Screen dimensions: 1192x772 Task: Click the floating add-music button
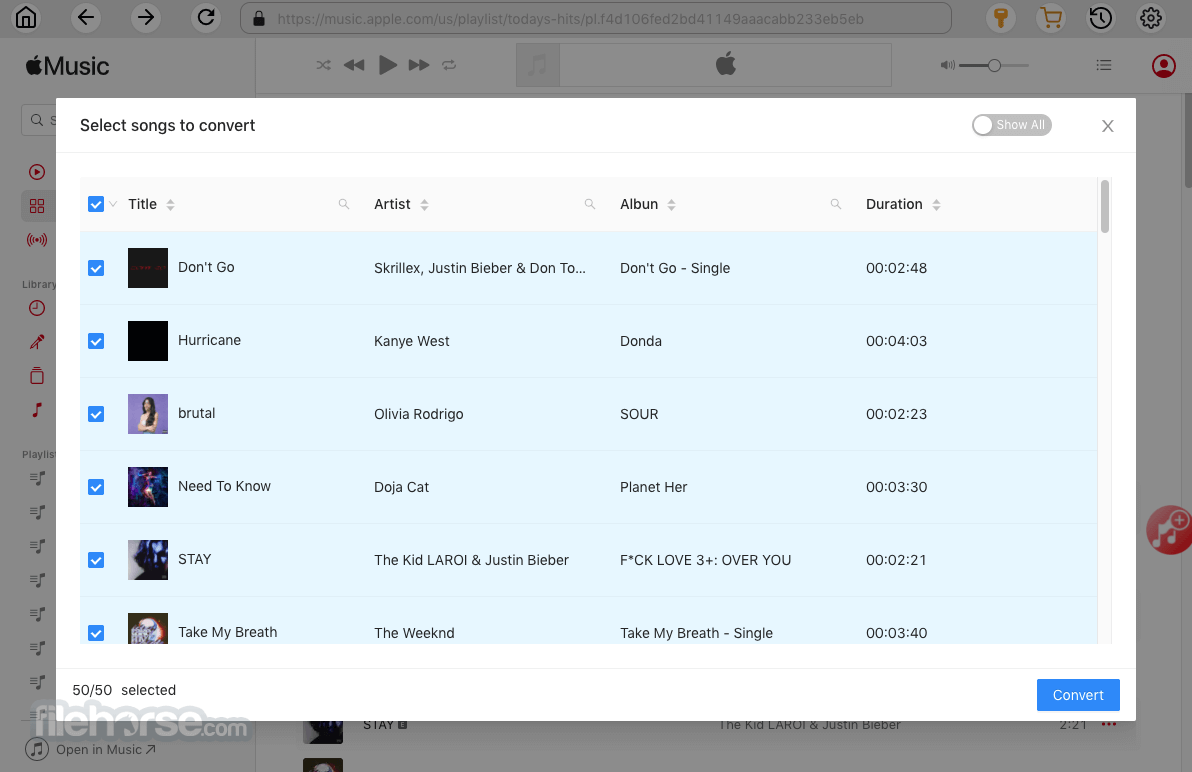coord(1169,530)
